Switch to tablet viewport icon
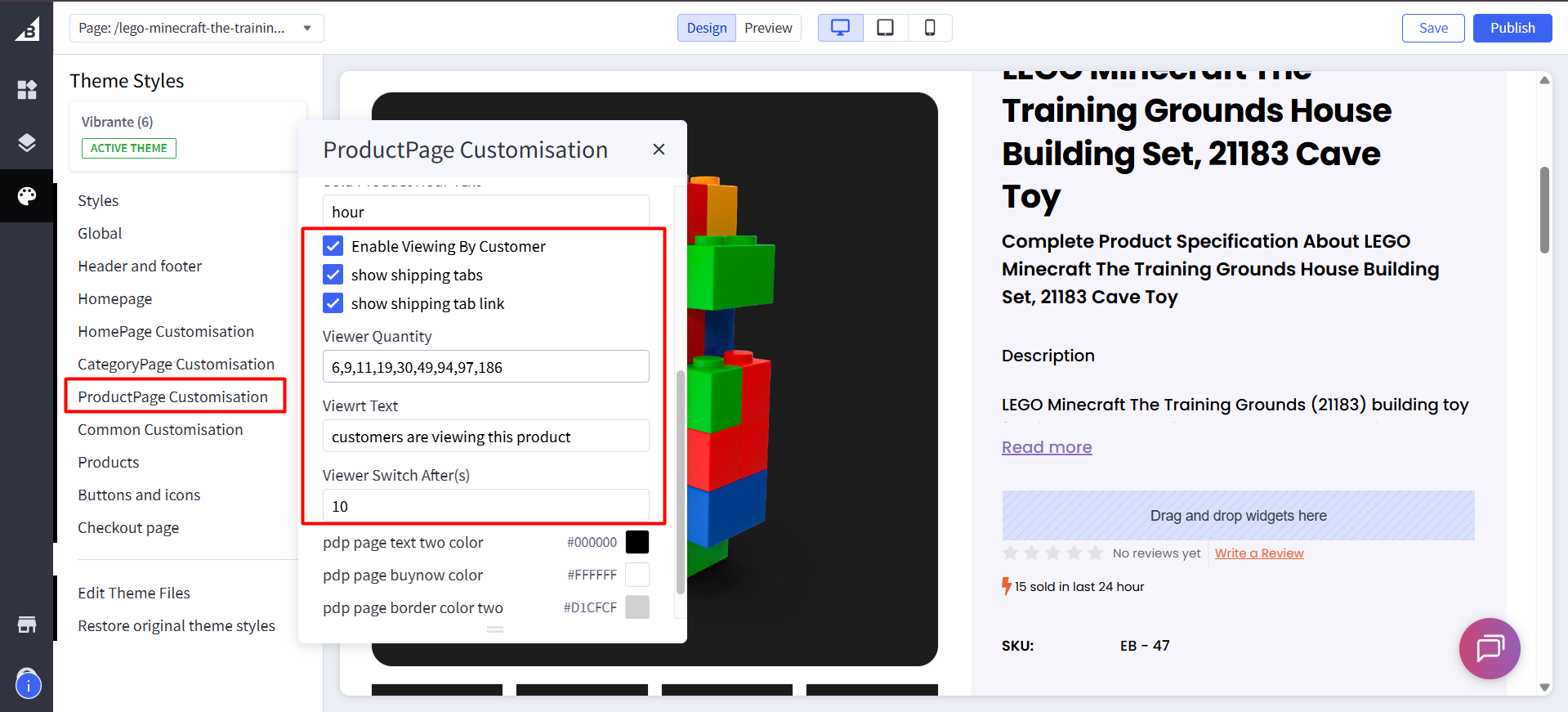The image size is (1568, 712). click(x=885, y=28)
